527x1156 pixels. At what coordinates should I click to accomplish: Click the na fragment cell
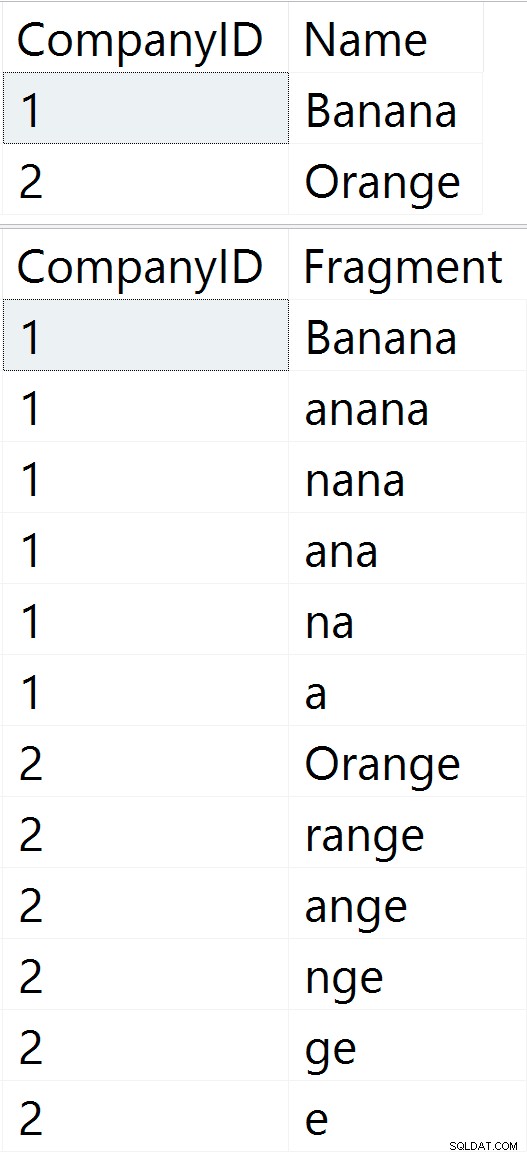pos(408,619)
